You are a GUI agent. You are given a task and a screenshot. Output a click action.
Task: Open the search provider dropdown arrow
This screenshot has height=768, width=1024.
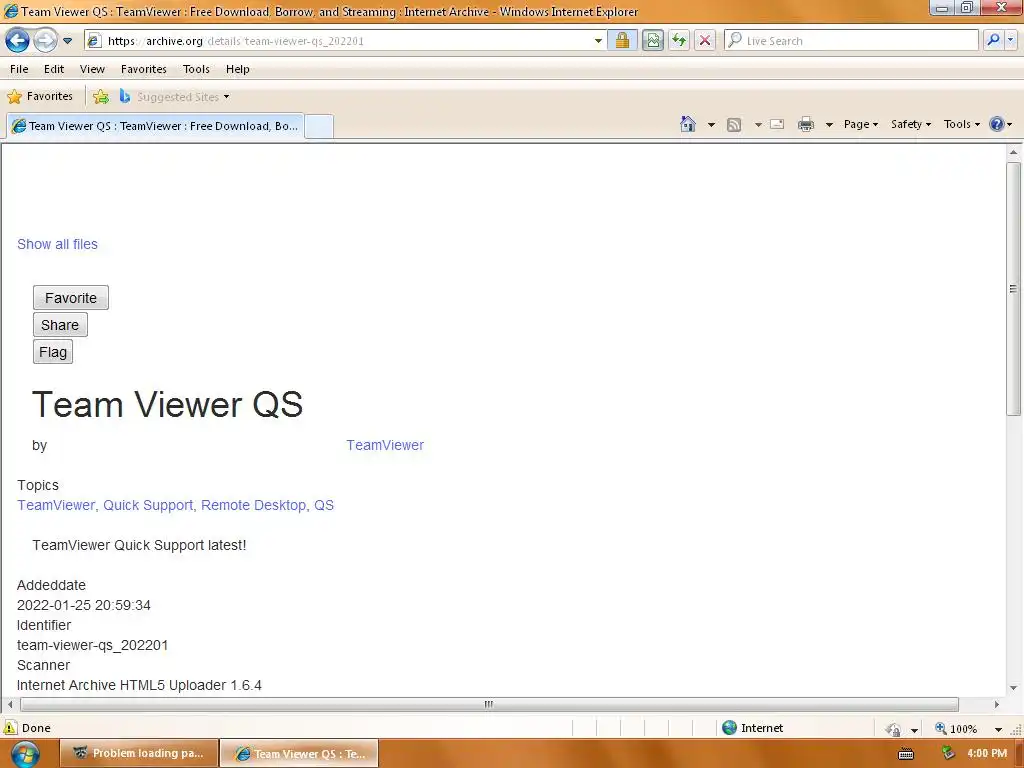[1011, 40]
